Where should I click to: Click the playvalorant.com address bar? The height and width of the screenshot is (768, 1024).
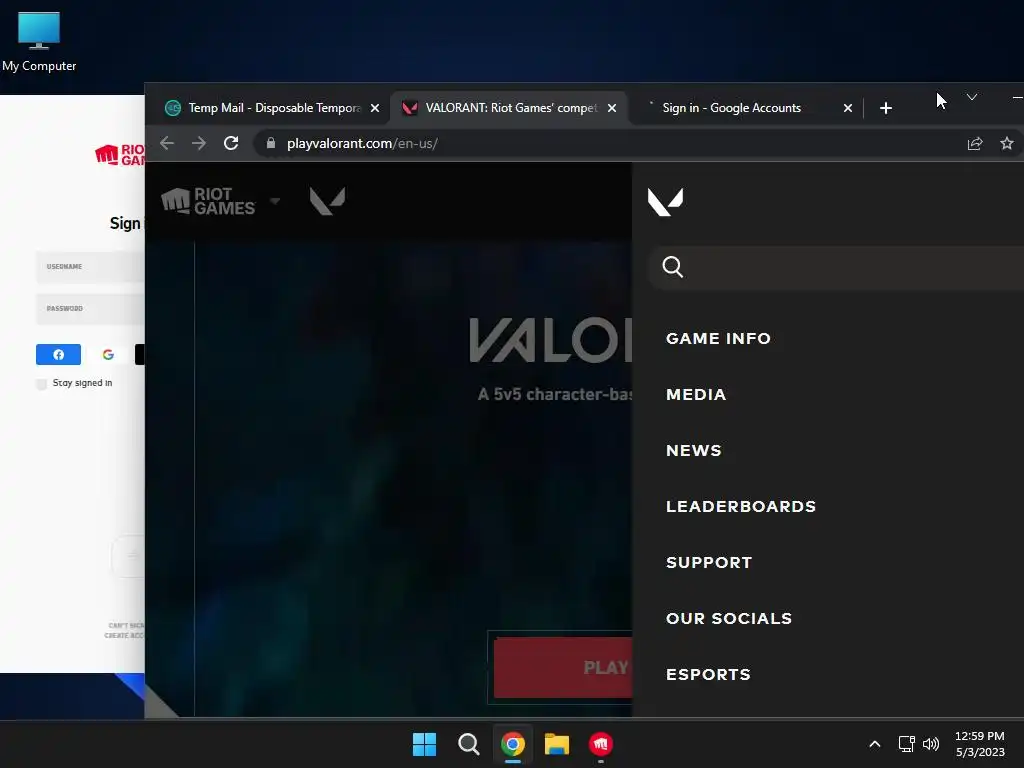(x=607, y=143)
